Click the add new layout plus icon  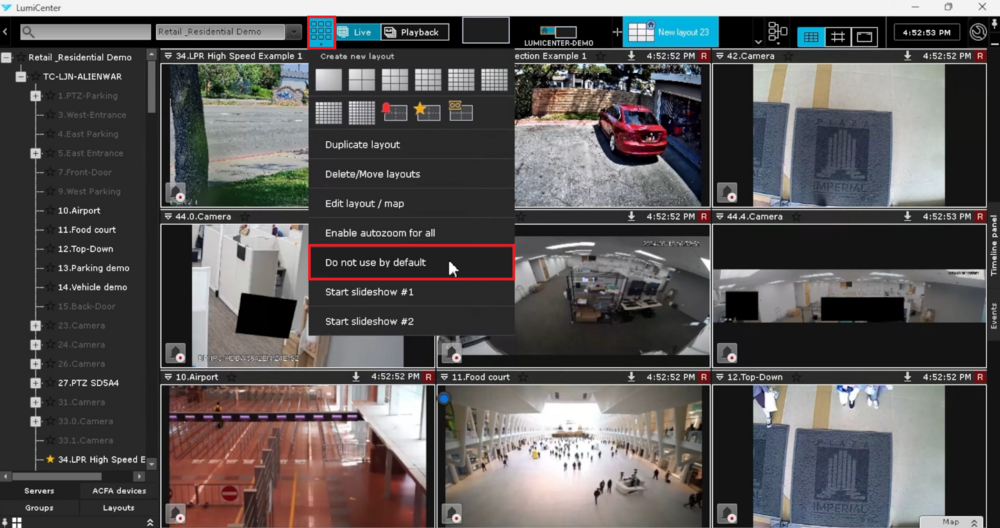(x=616, y=33)
